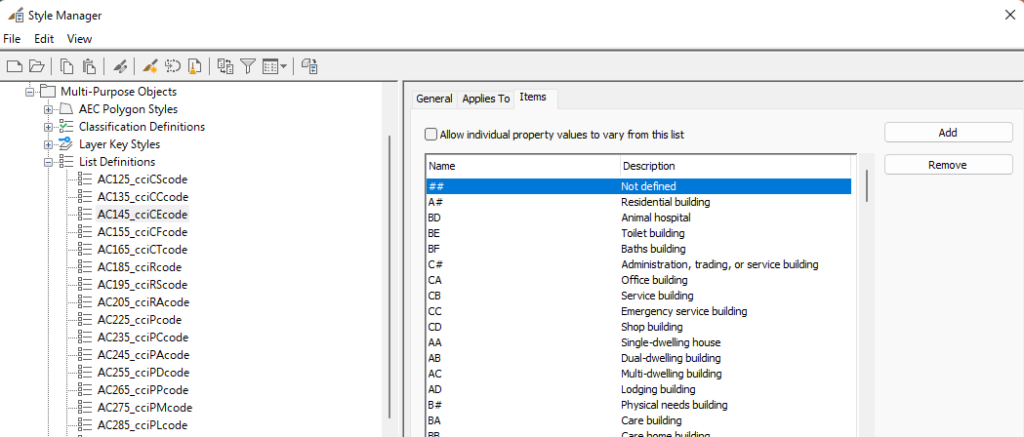Click the Description column header
Viewport: 1024px width, 437px height.
[x=735, y=166]
